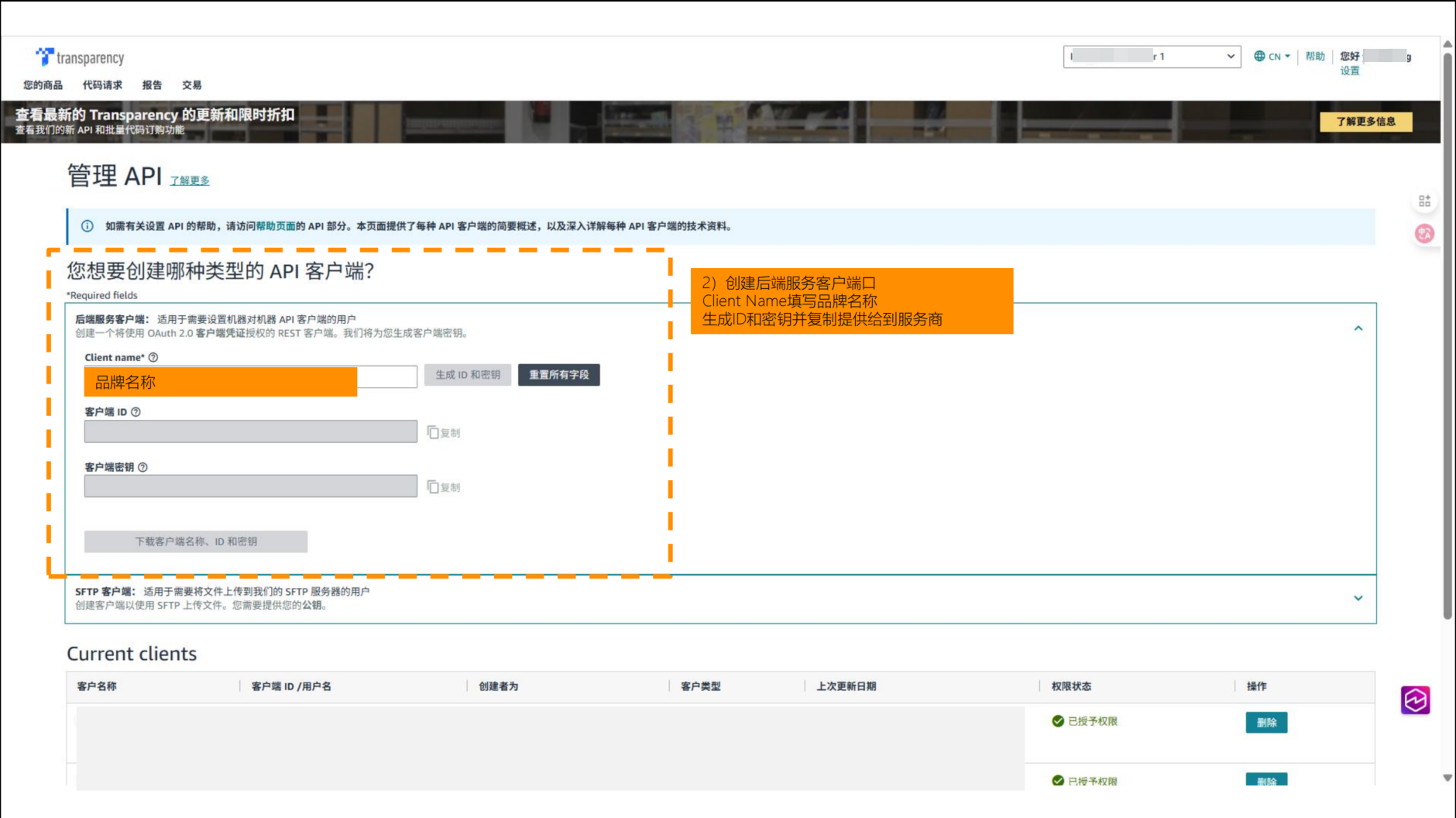Collapse the 后端服务客户端 section

[1358, 328]
